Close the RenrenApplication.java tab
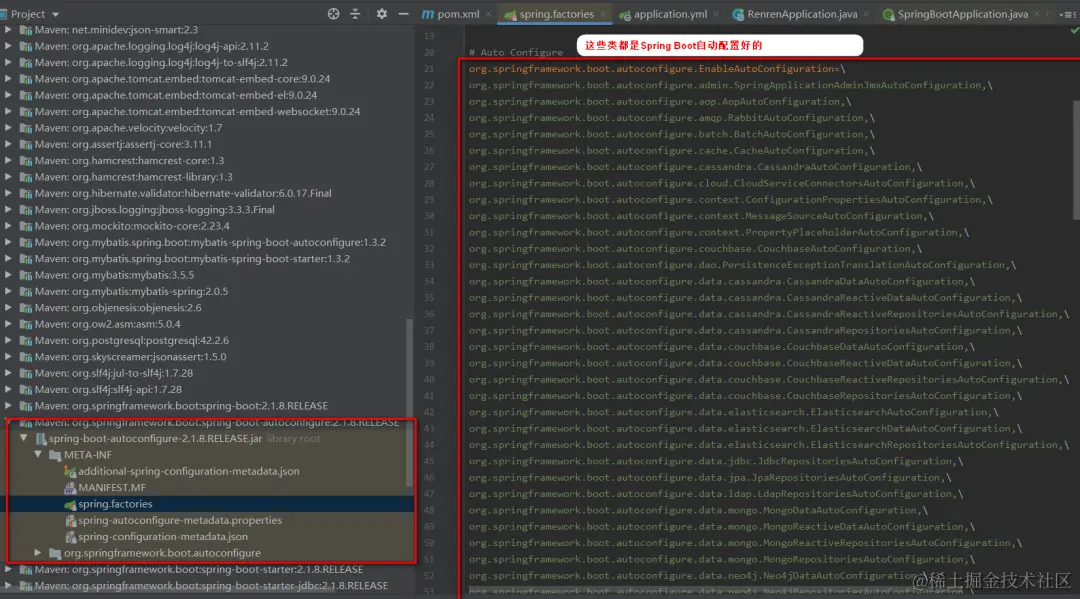Image resolution: width=1080 pixels, height=599 pixels. click(x=866, y=14)
